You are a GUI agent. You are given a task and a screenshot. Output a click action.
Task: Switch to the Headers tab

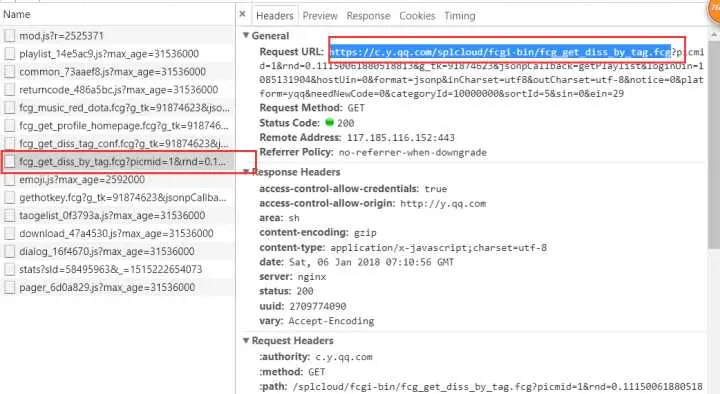[275, 16]
